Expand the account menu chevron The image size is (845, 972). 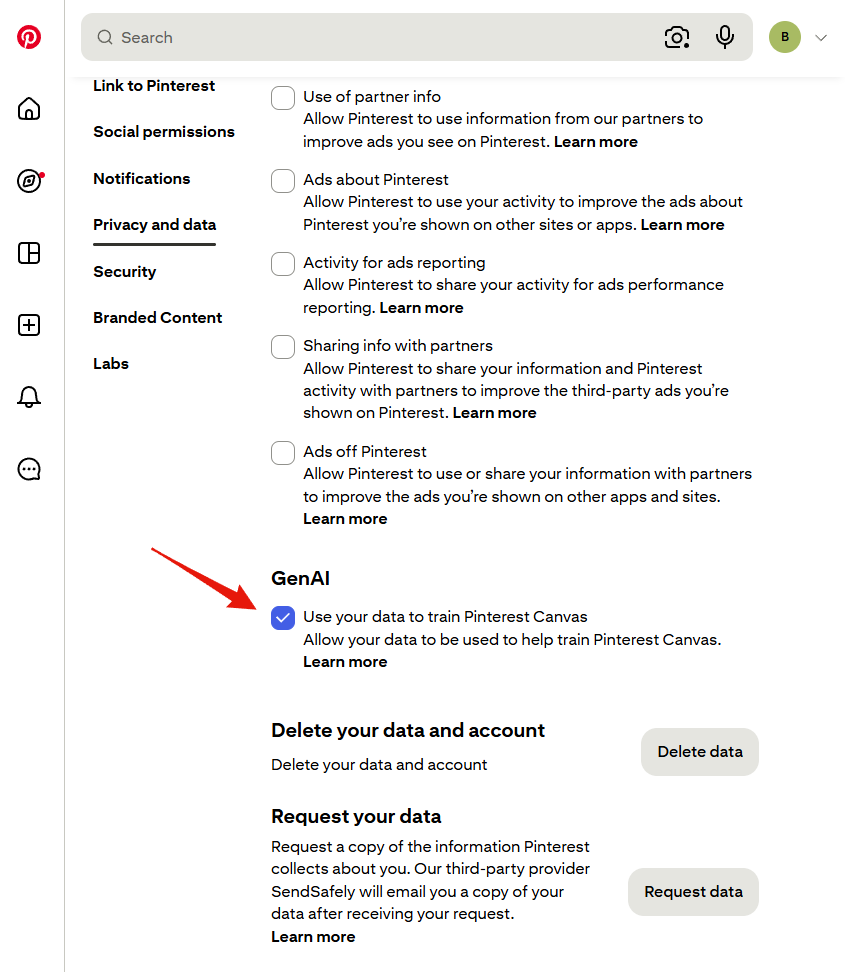821,38
